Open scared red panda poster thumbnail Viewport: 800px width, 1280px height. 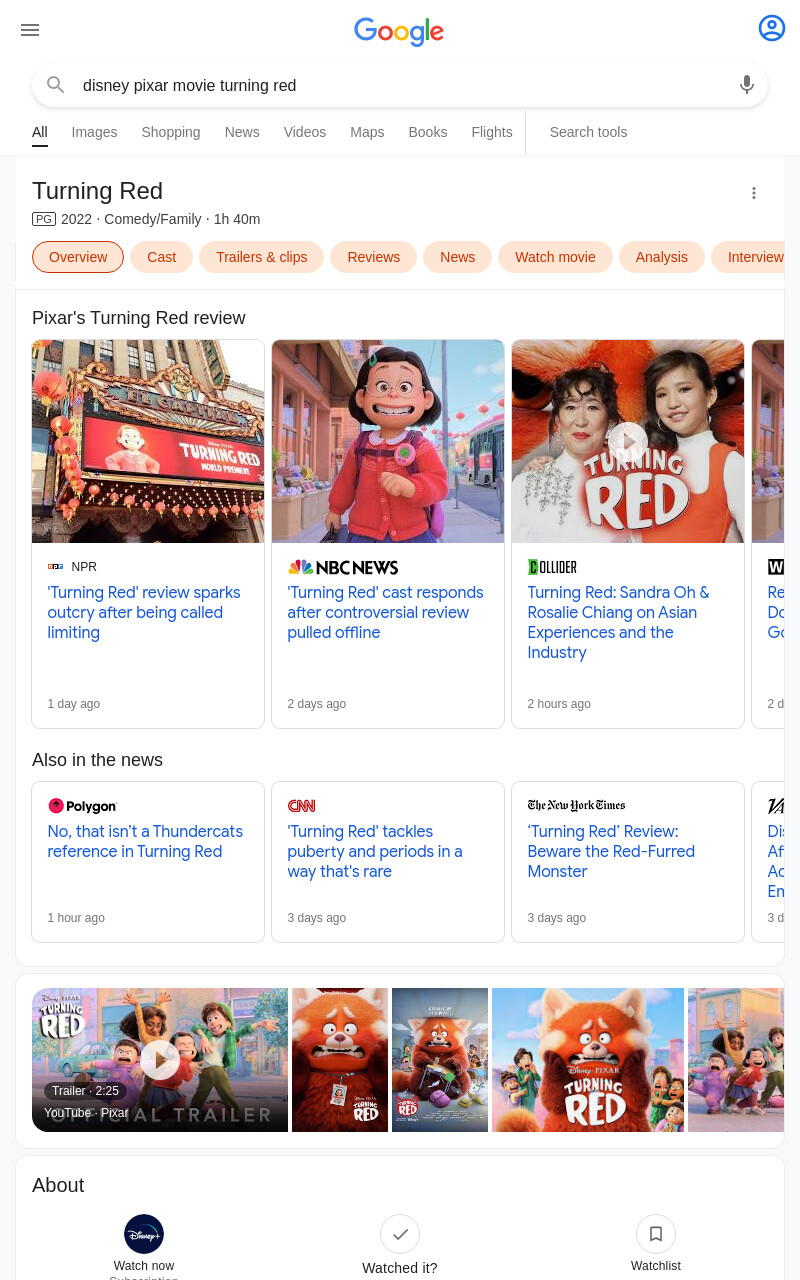click(x=340, y=1060)
